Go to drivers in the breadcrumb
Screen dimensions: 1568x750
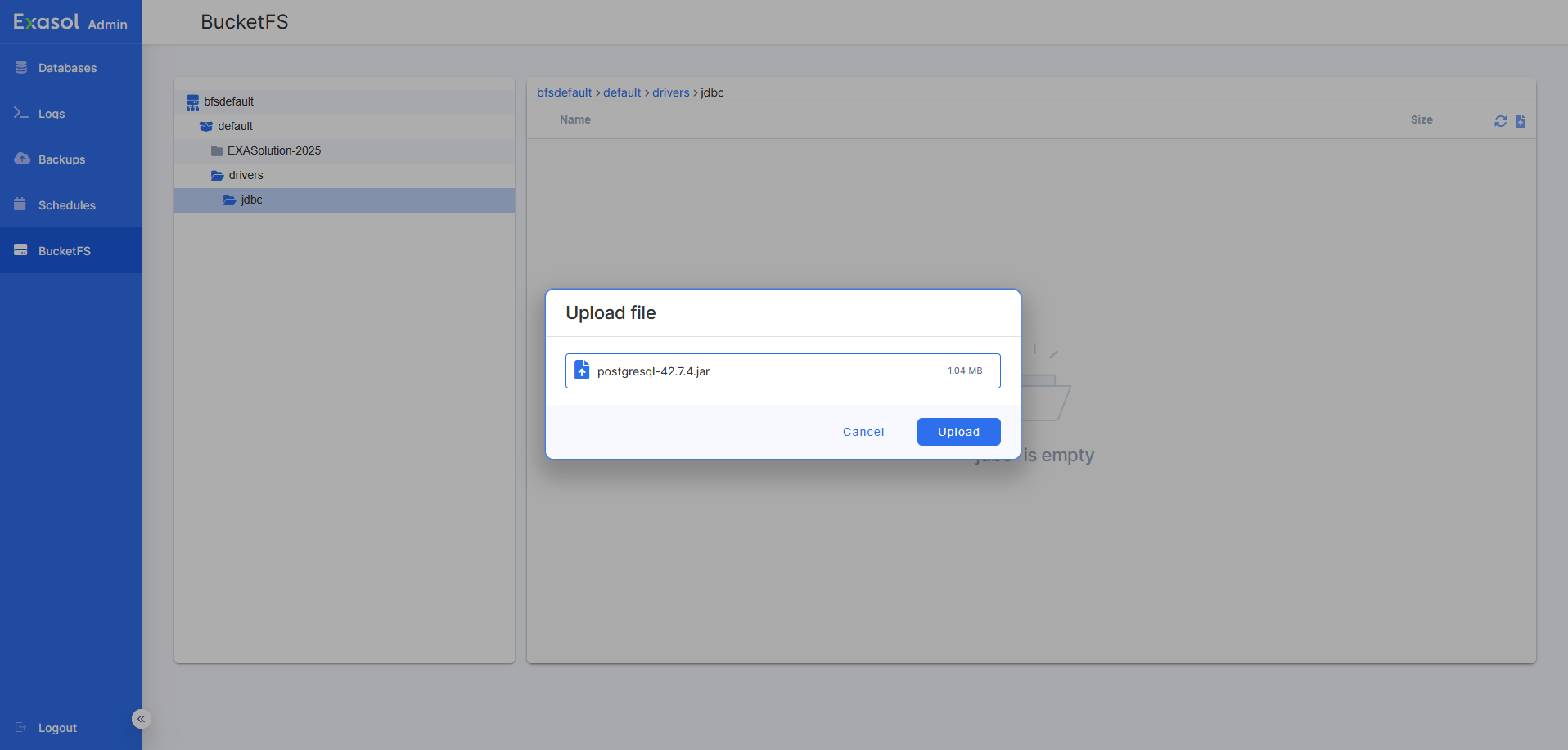670,92
